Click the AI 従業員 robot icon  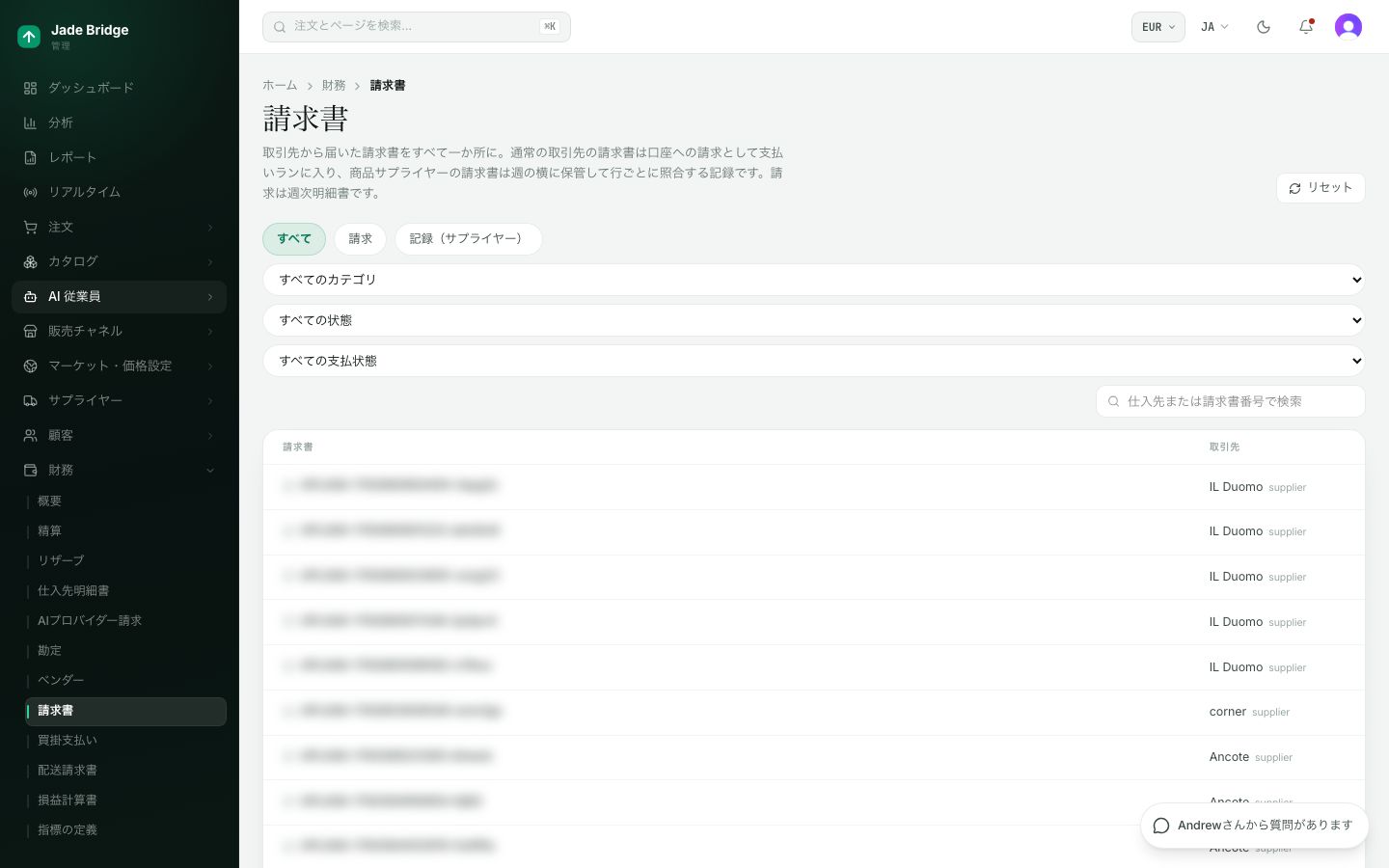30,296
